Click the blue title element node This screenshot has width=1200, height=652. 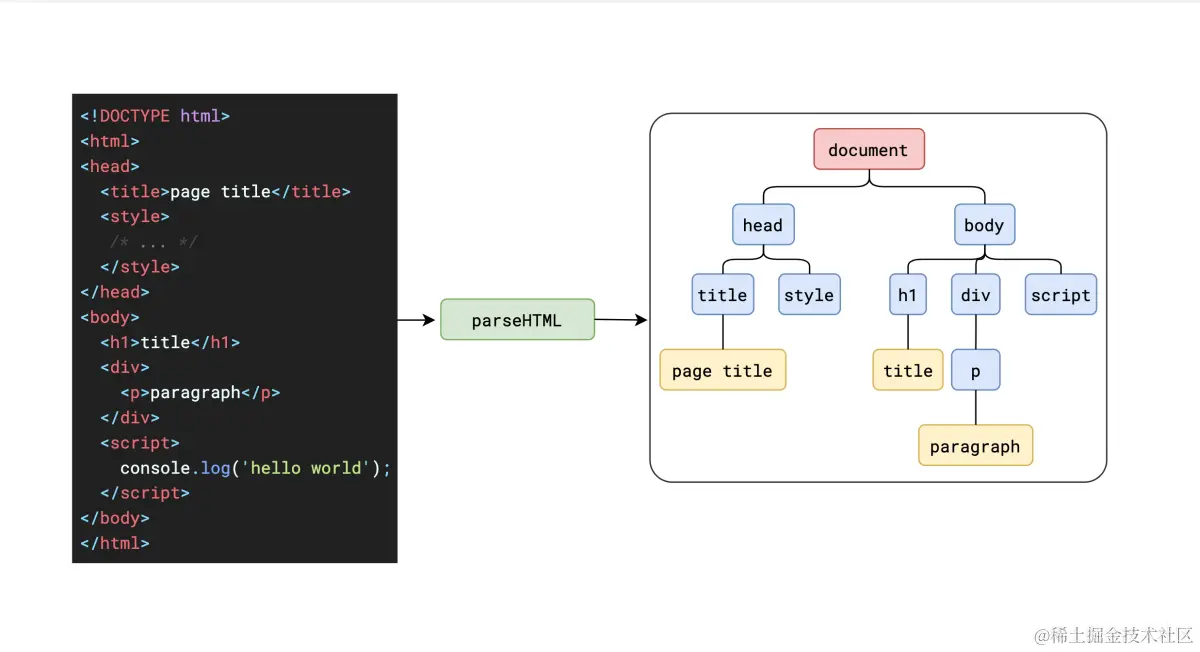tap(722, 295)
